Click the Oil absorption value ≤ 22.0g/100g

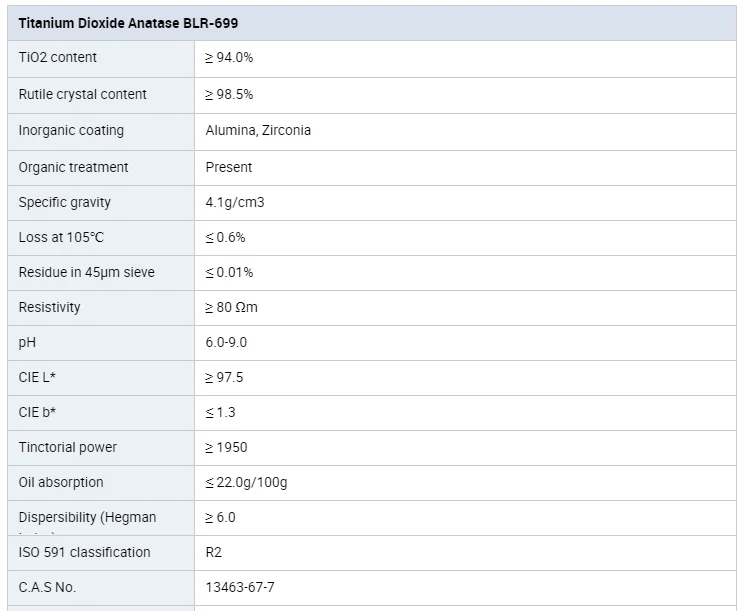click(246, 482)
